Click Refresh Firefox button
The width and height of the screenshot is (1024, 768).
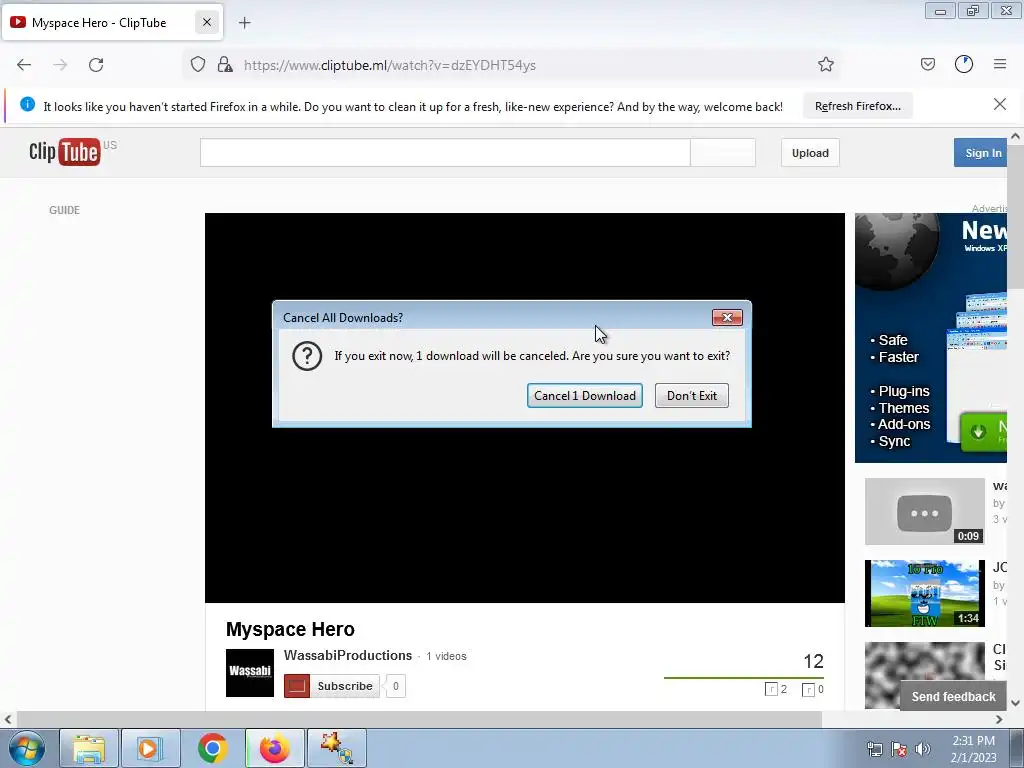coord(857,106)
